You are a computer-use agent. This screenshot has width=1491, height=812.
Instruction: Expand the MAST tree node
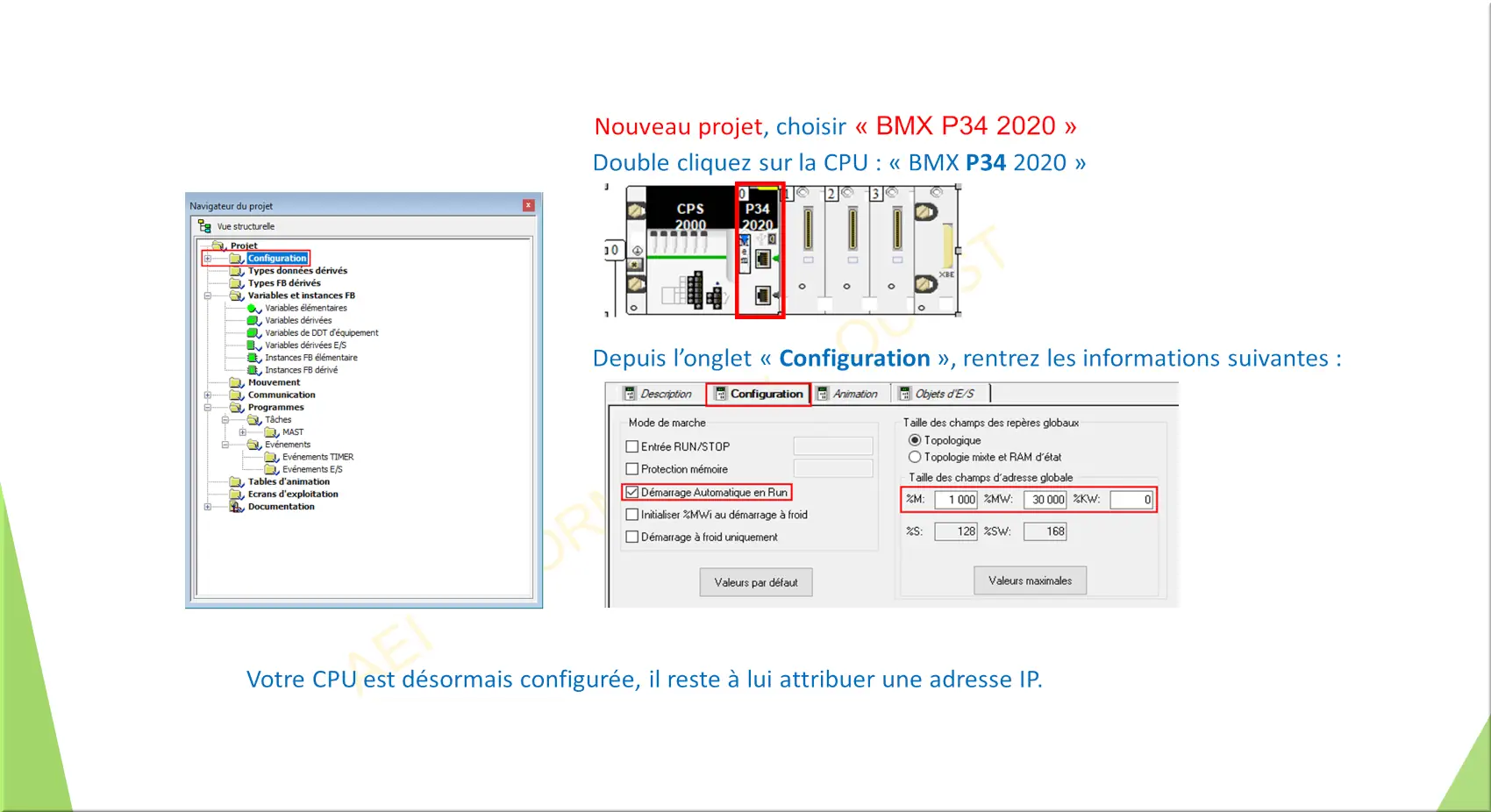point(242,432)
